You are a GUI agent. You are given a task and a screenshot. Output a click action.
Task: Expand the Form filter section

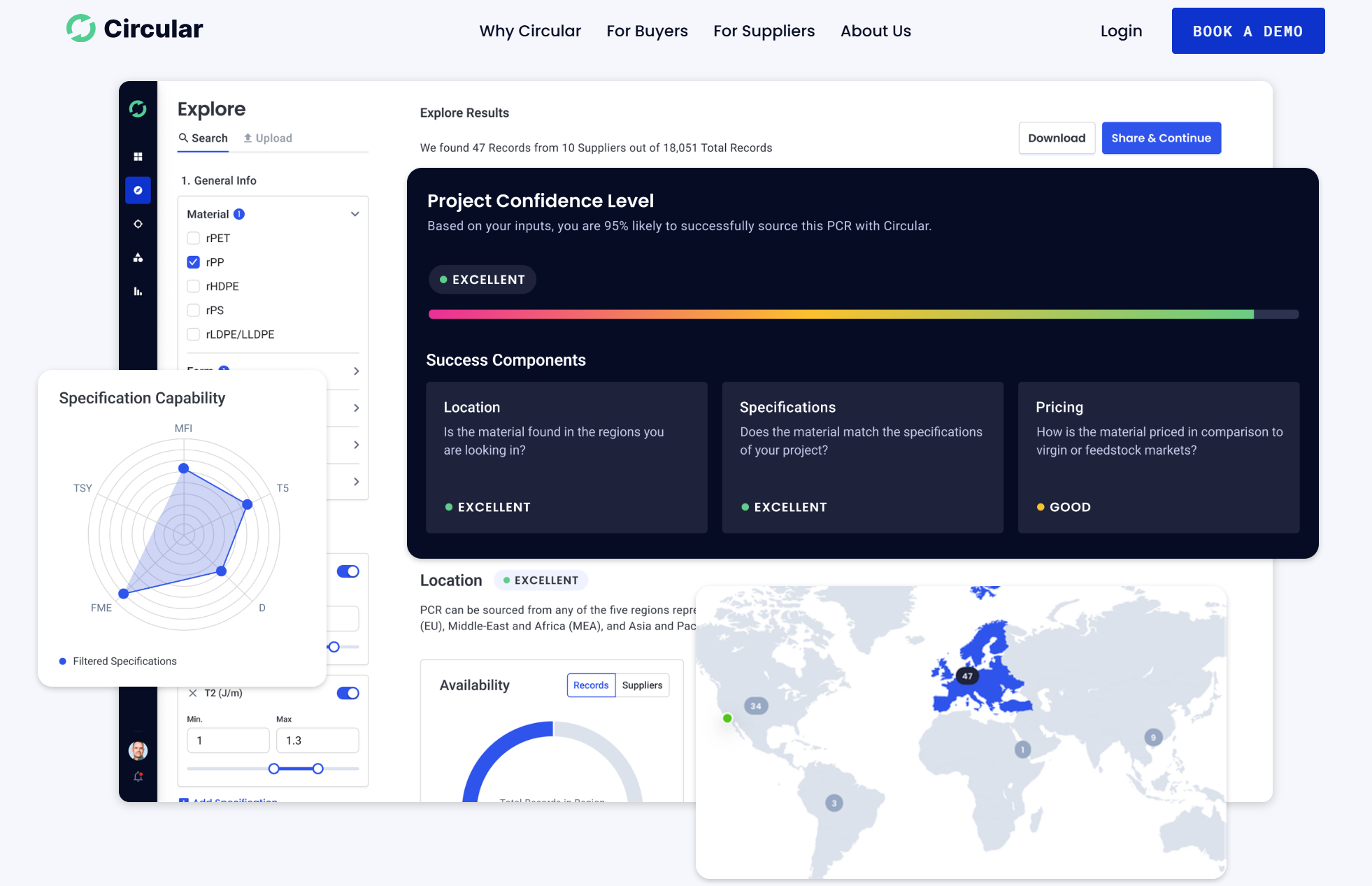[356, 371]
